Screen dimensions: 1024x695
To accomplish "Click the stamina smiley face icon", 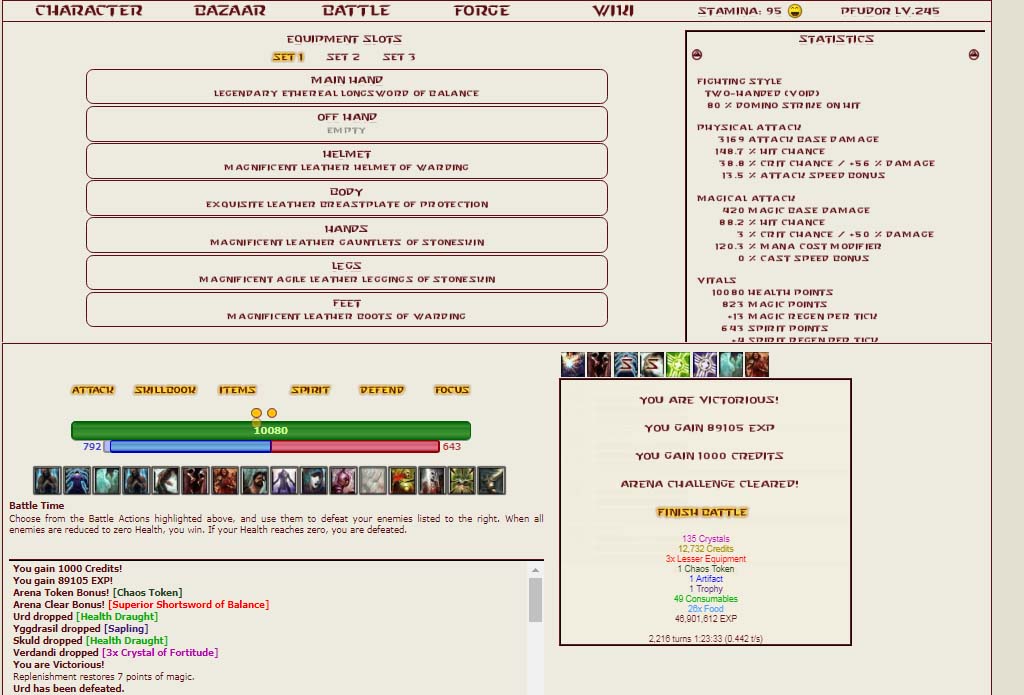I will 795,11.
